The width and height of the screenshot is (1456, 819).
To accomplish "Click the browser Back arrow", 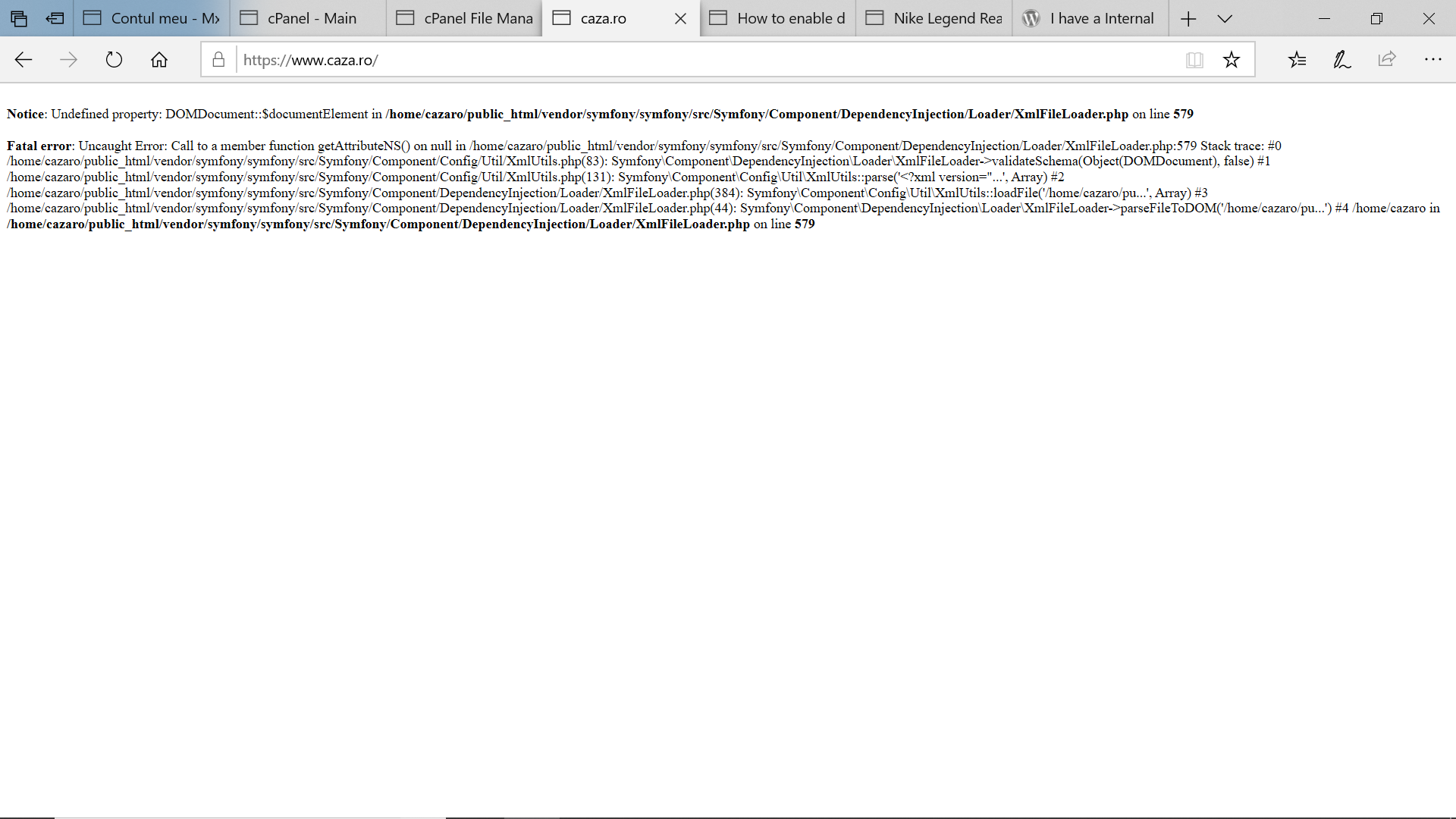I will [24, 60].
